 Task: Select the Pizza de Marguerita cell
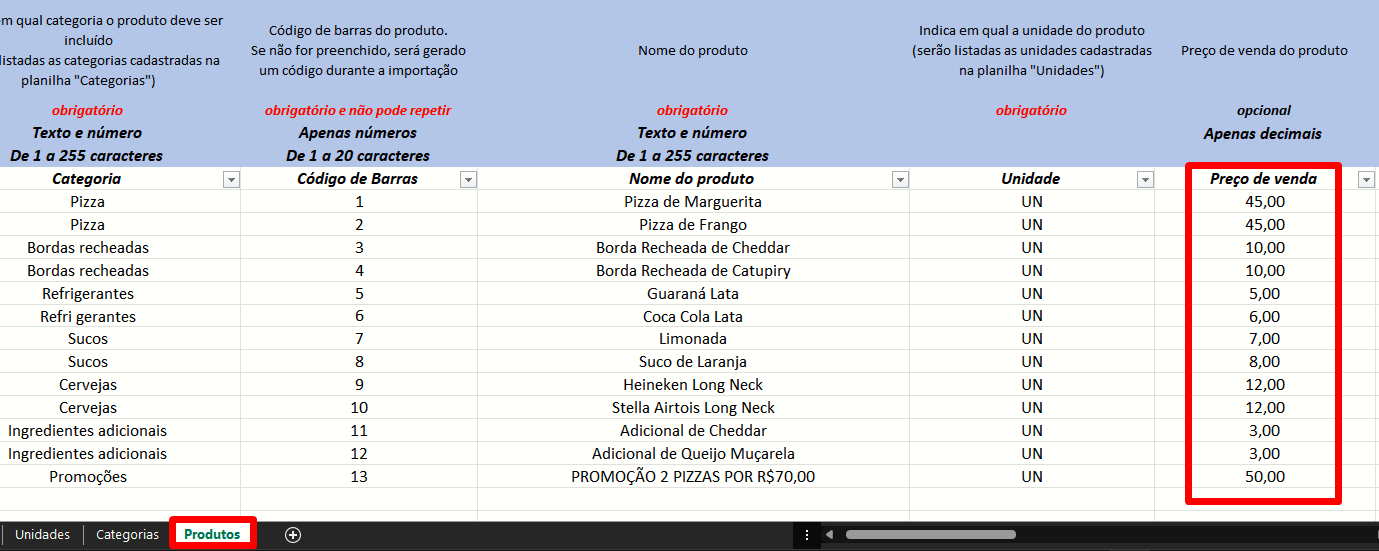[x=693, y=202]
